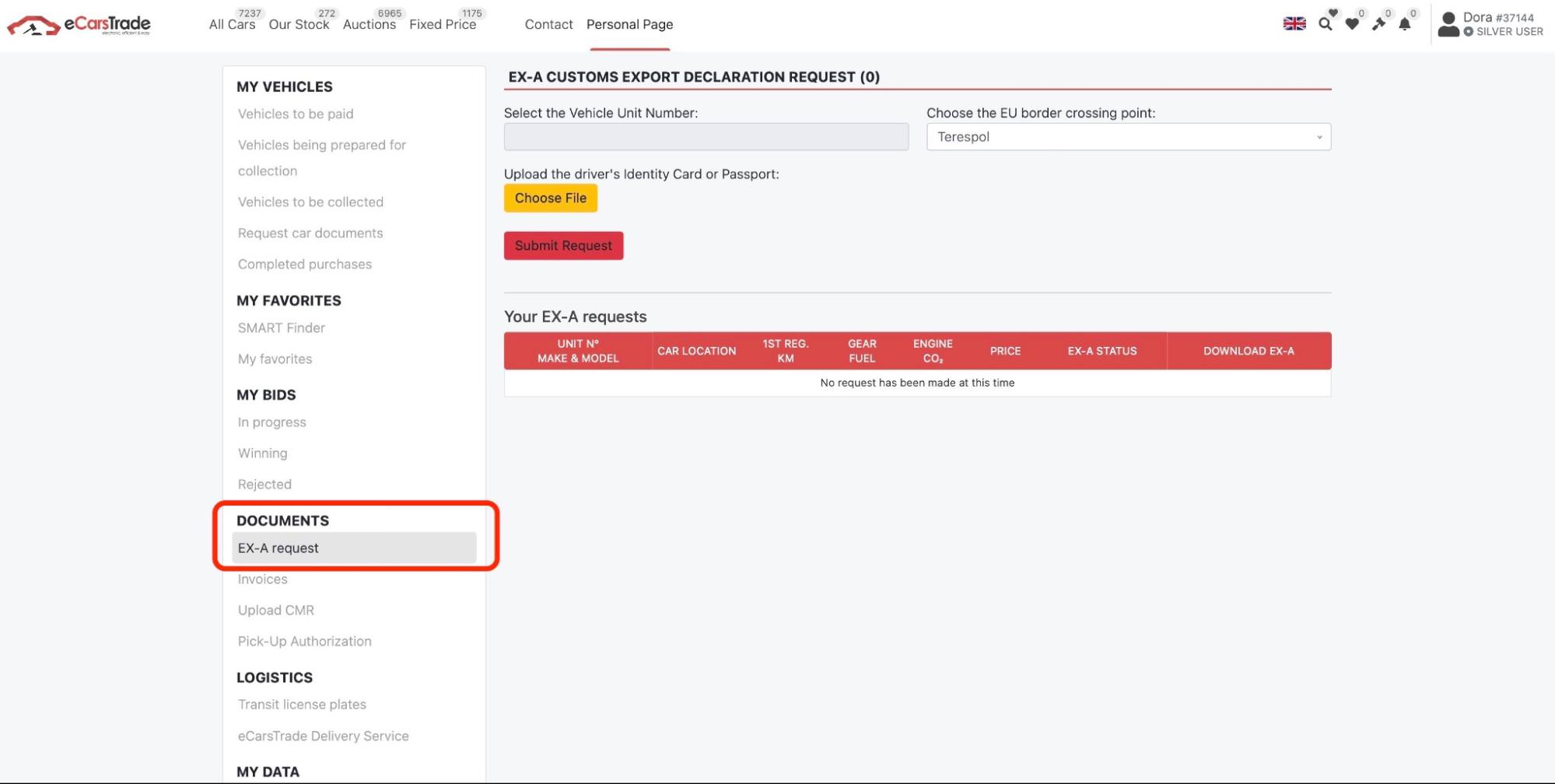Expand the EU border crossing point dropdown

[x=1128, y=137]
